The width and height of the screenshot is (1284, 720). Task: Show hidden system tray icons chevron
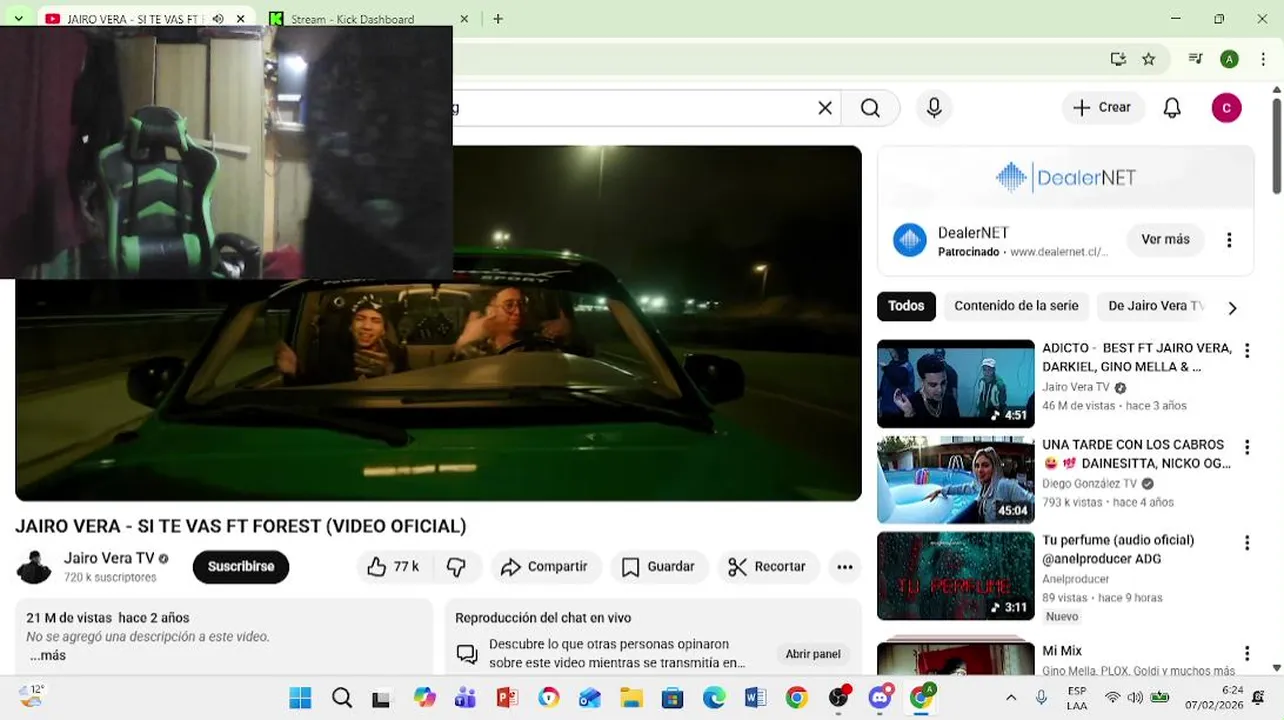(x=1011, y=698)
